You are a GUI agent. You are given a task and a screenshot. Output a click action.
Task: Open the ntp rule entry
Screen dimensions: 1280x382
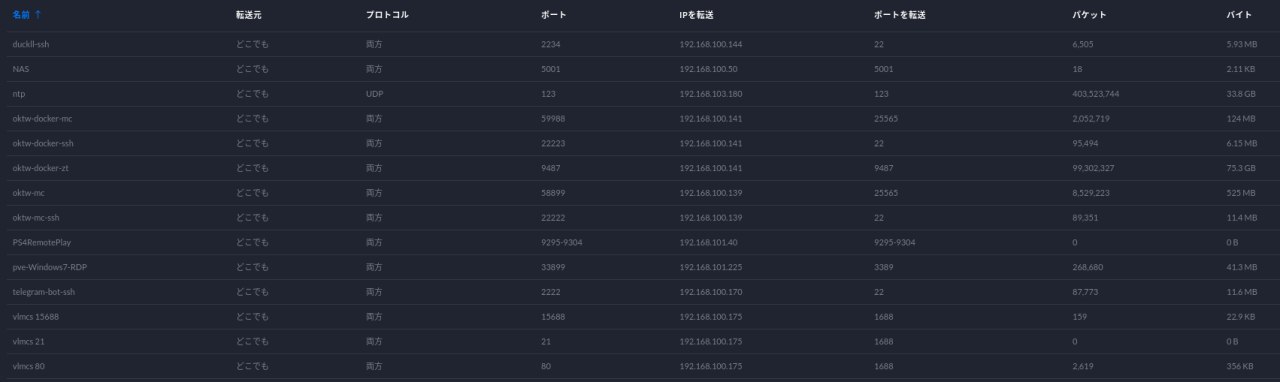pos(640,94)
